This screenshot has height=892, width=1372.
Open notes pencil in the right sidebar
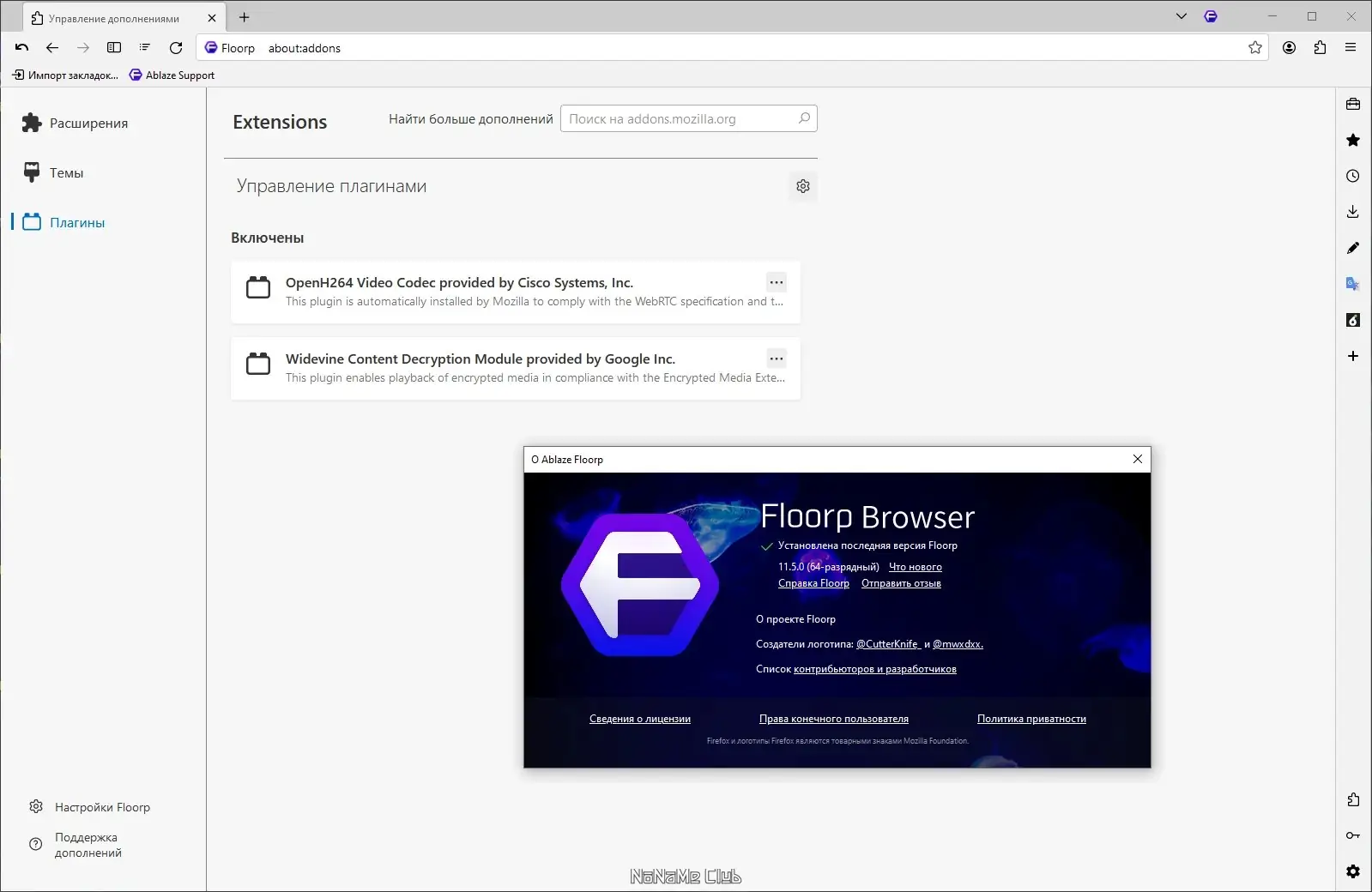coord(1353,248)
